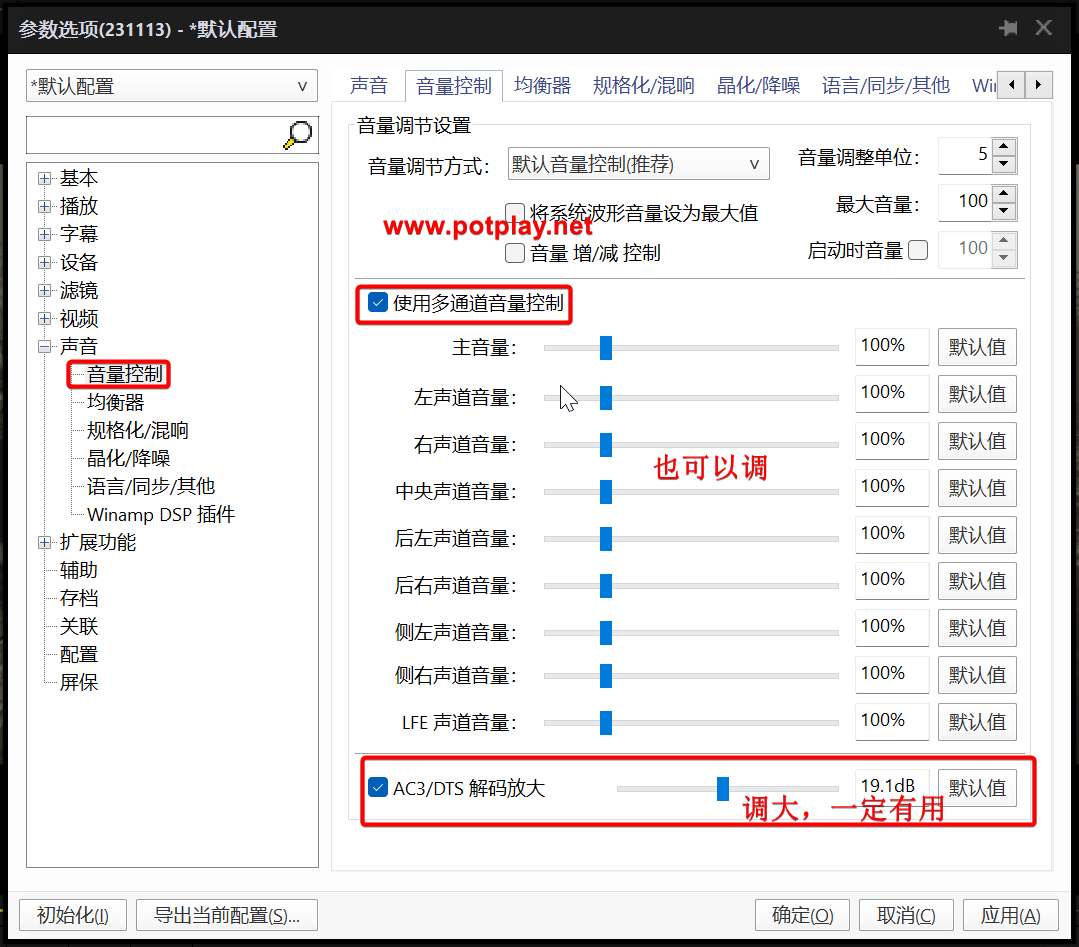Expand the 字幕 tree node
This screenshot has width=1079, height=947.
(x=45, y=235)
